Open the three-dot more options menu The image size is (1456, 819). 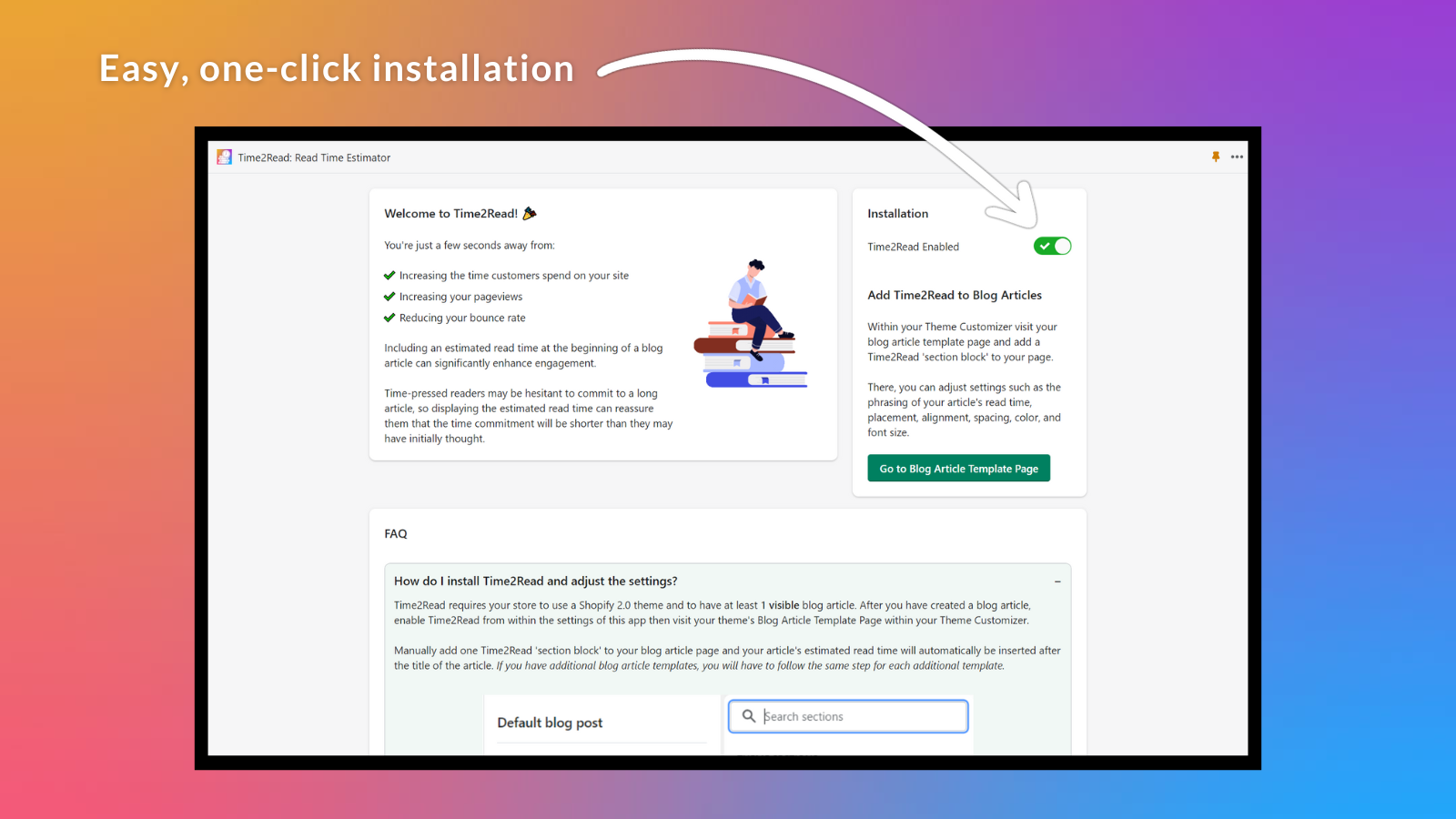point(1237,157)
